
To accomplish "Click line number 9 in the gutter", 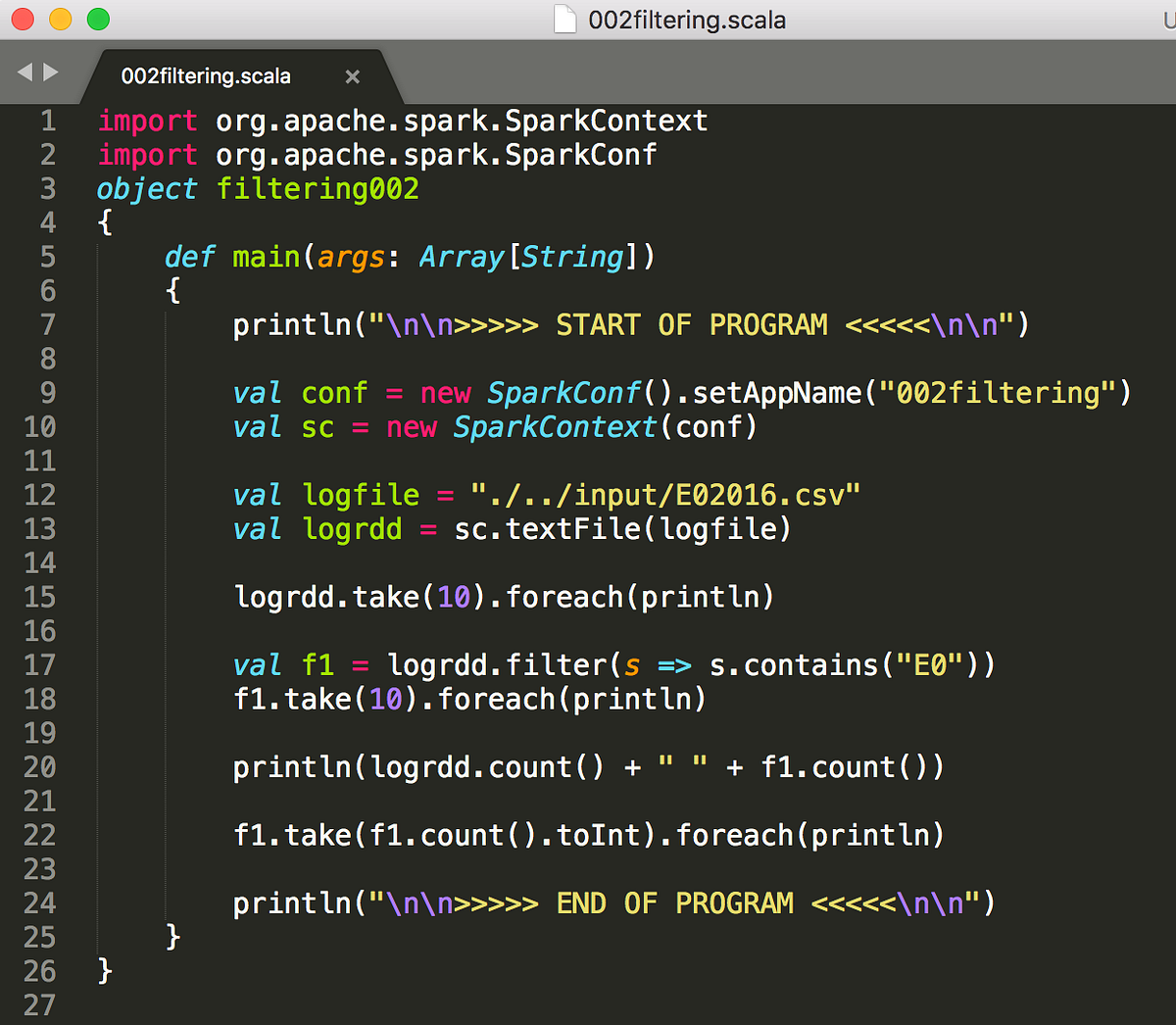I will tap(47, 392).
